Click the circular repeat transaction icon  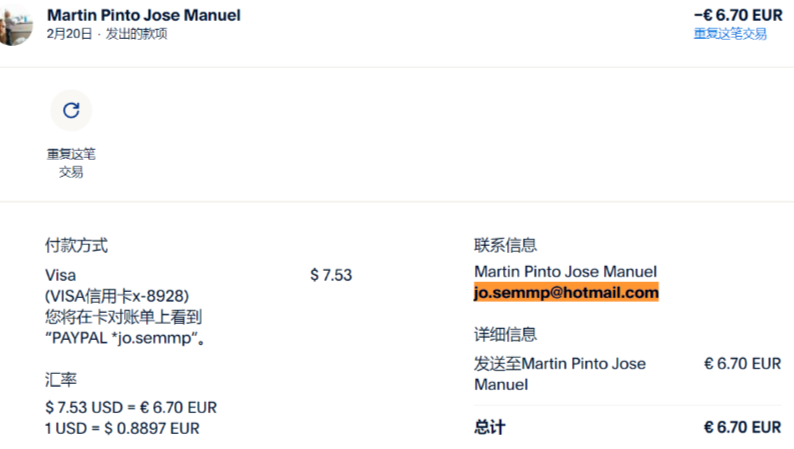click(71, 110)
